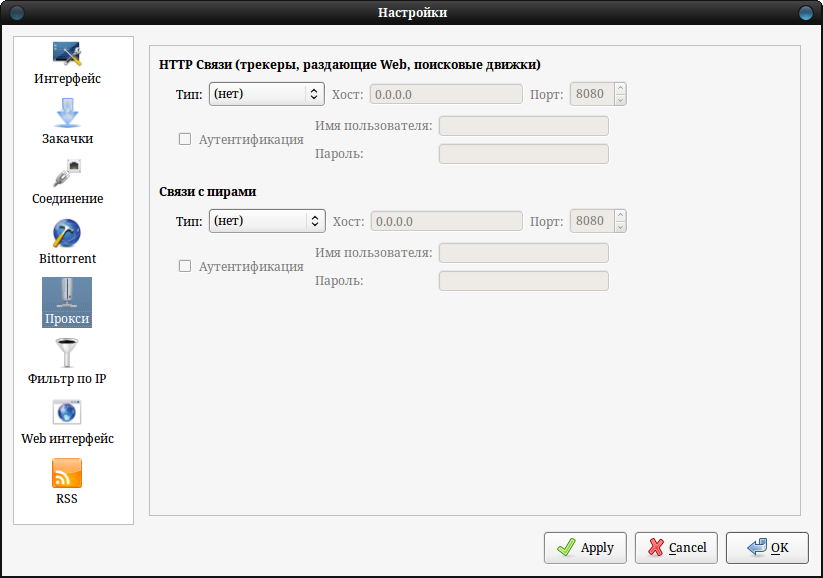The width and height of the screenshot is (823, 578).
Task: Switch to the Закачки label tab
Action: coord(67,139)
